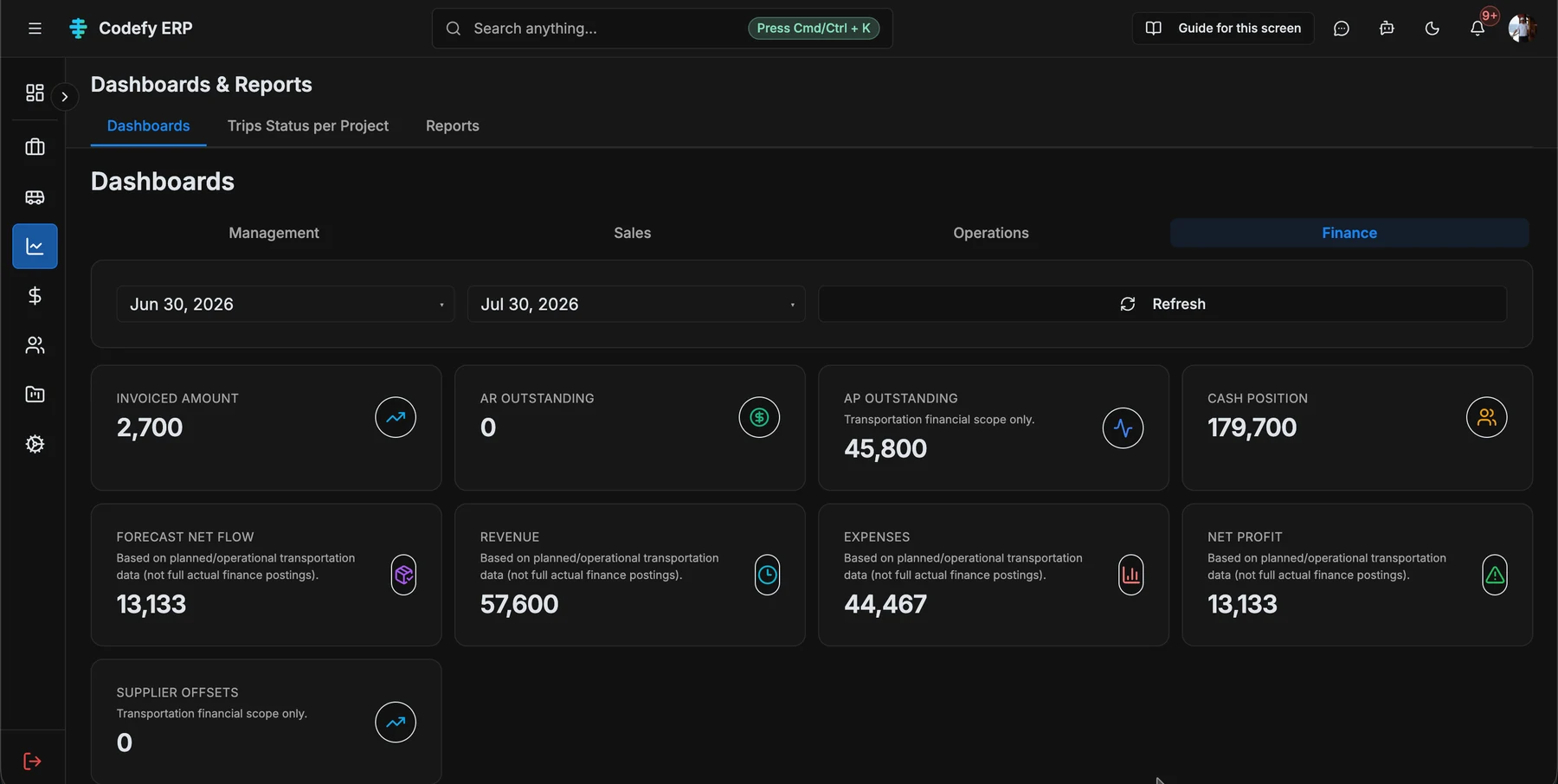
Task: Open the Jun 30, 2026 start date dropdown
Action: [286, 304]
